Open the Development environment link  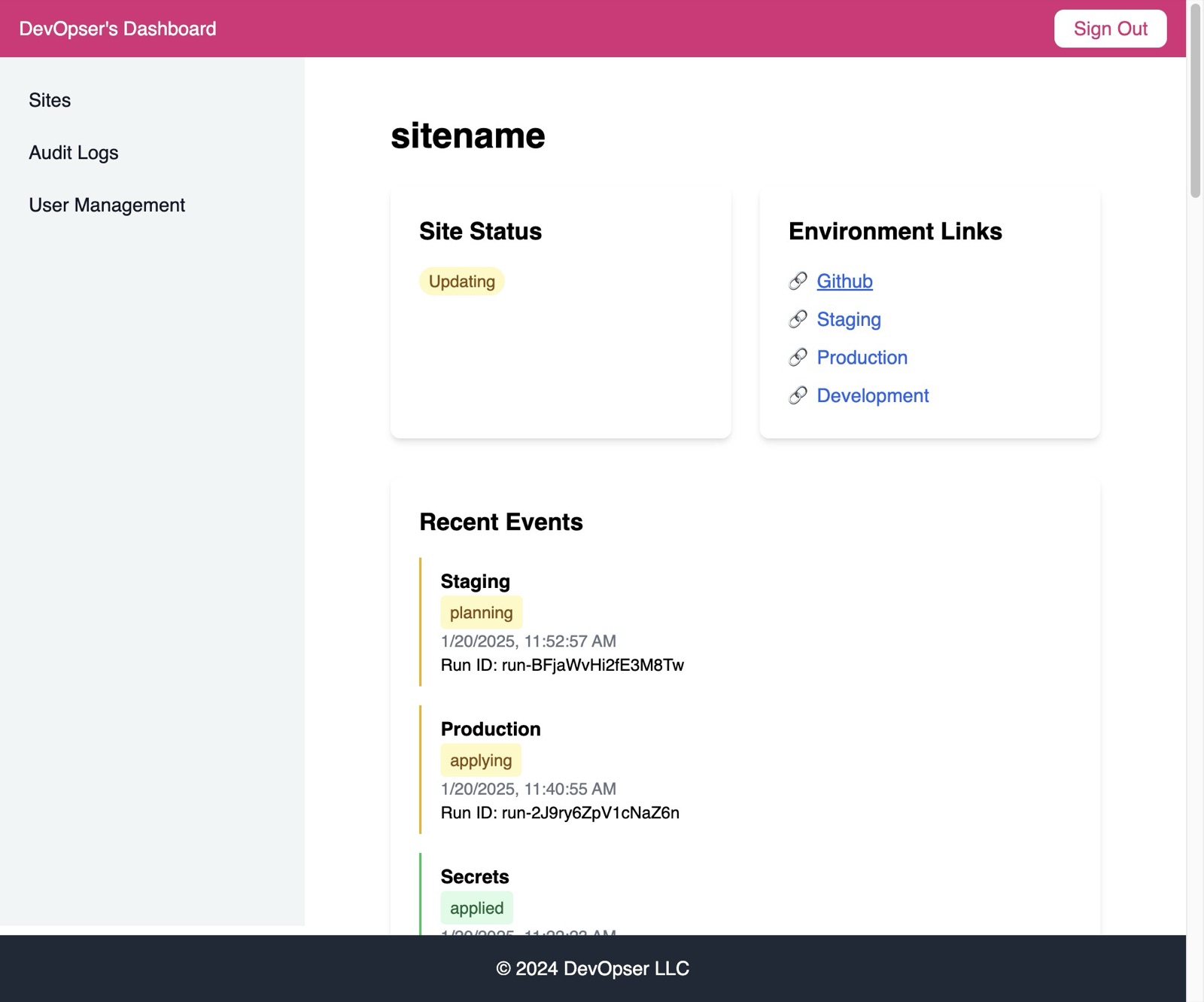point(872,396)
